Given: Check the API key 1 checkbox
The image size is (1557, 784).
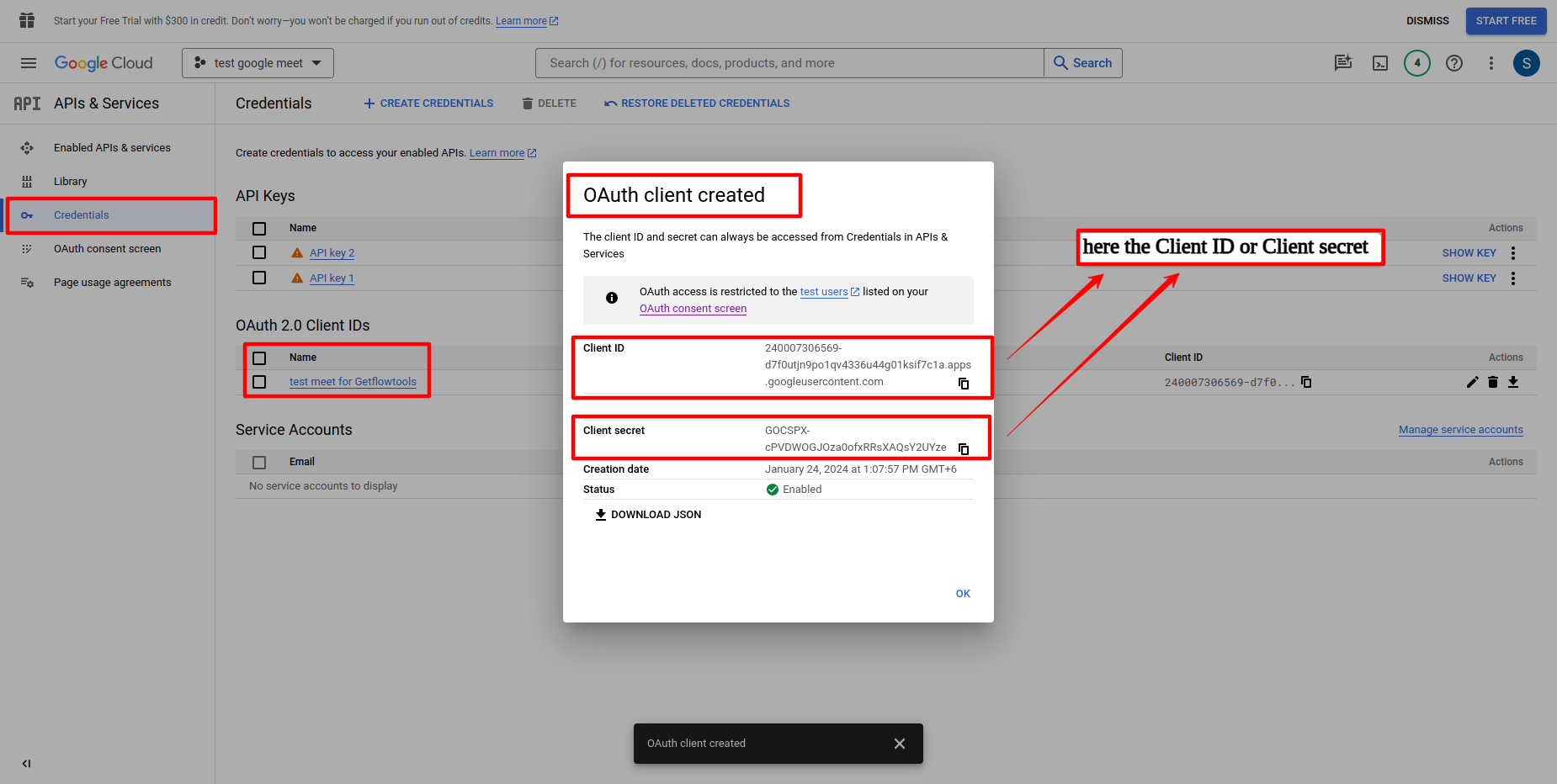Looking at the screenshot, I should click(x=259, y=278).
